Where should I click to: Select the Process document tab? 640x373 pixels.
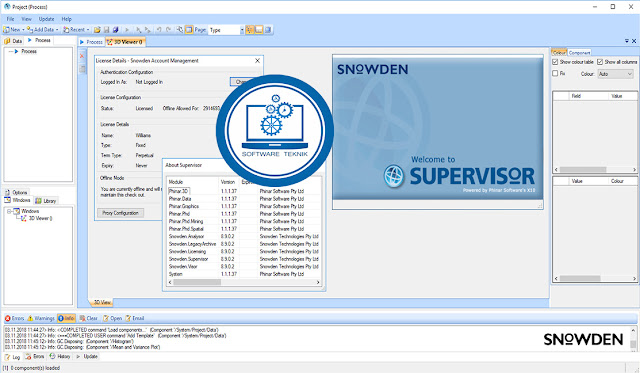point(91,42)
